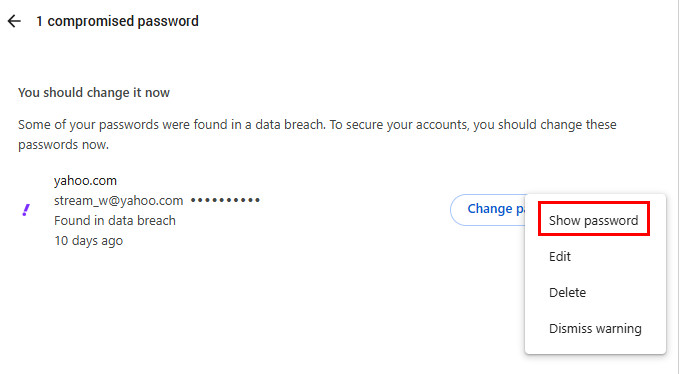Click the '10 days ago' timestamp
The width and height of the screenshot is (679, 374).
click(x=88, y=240)
